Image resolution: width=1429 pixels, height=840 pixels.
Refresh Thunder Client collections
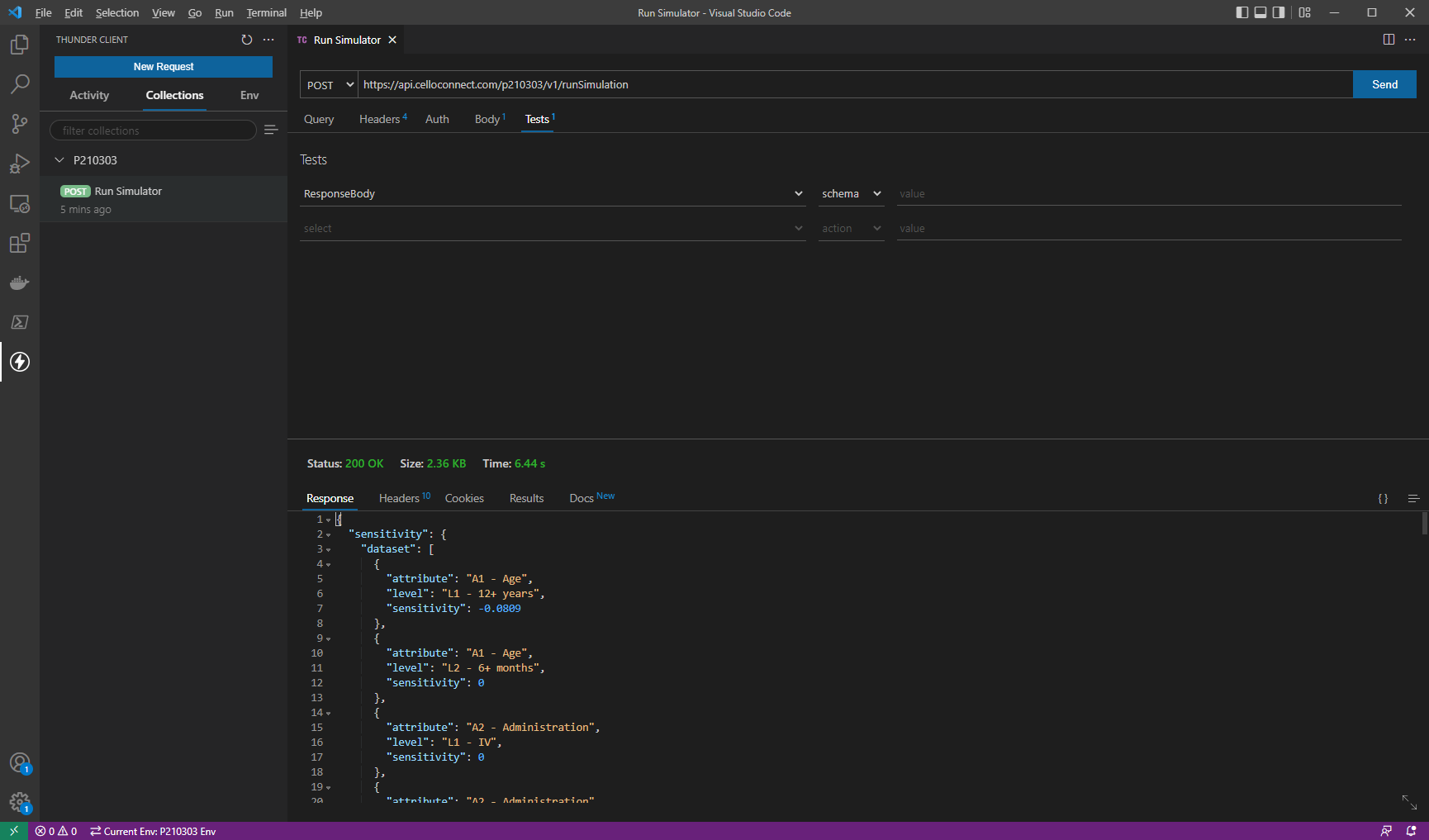pyautogui.click(x=246, y=39)
